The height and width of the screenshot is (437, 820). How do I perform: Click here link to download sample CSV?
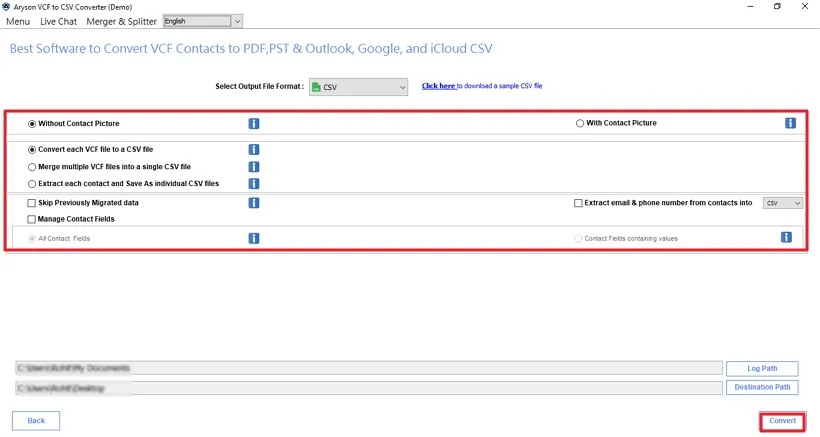point(438,86)
